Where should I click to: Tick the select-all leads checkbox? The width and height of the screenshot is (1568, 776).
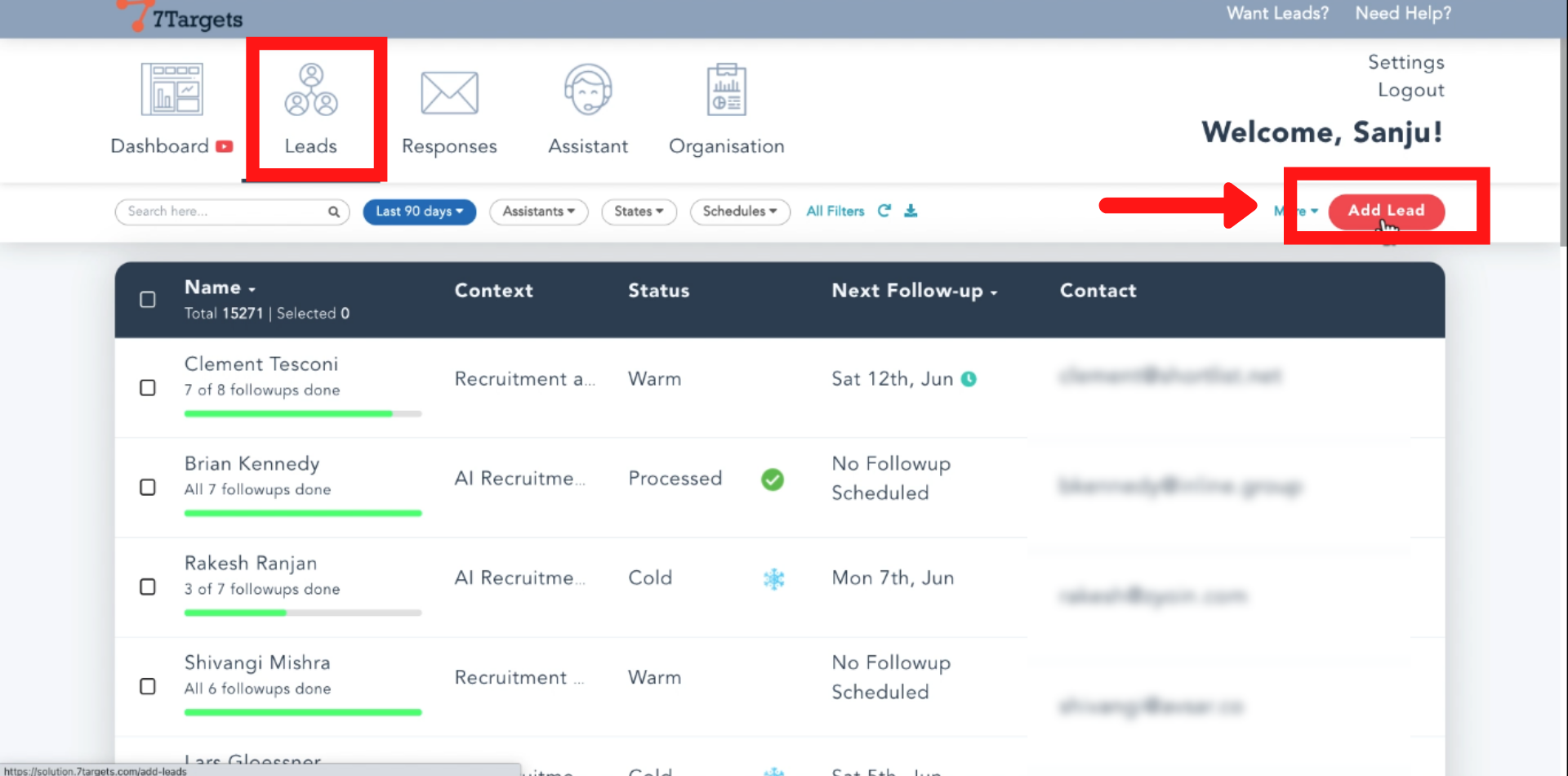tap(148, 300)
